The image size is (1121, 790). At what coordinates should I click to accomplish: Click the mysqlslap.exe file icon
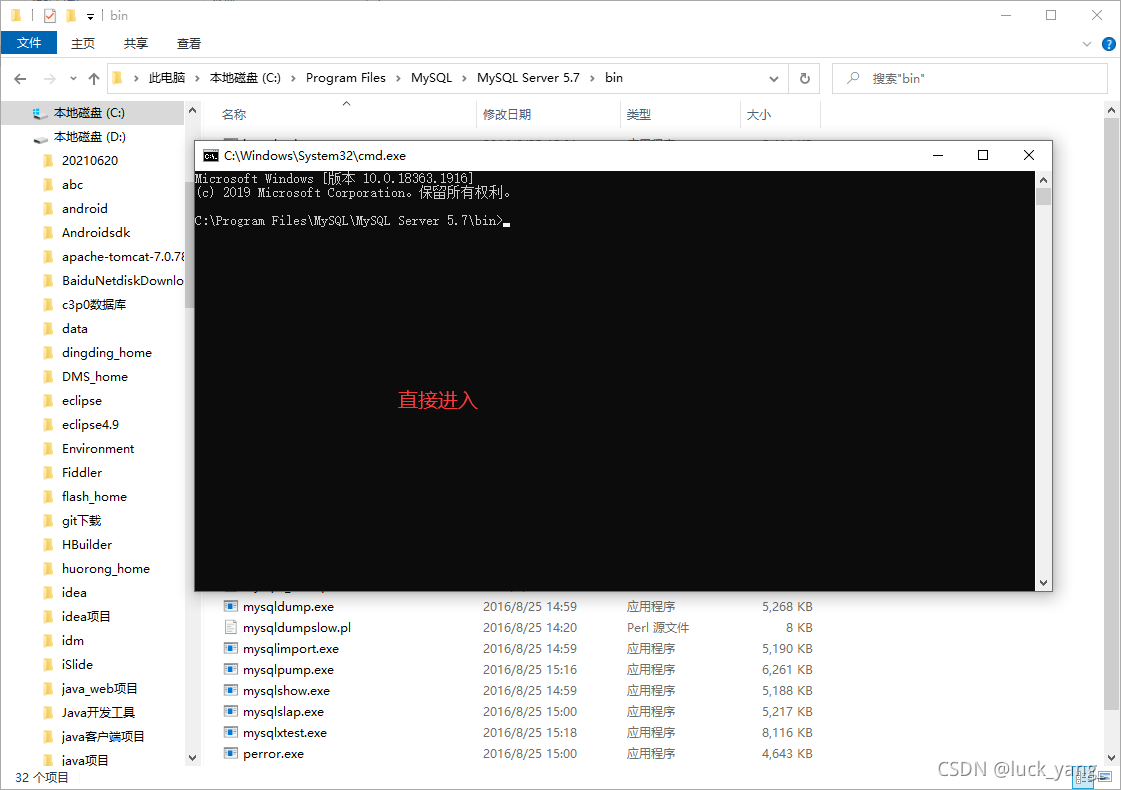click(230, 711)
